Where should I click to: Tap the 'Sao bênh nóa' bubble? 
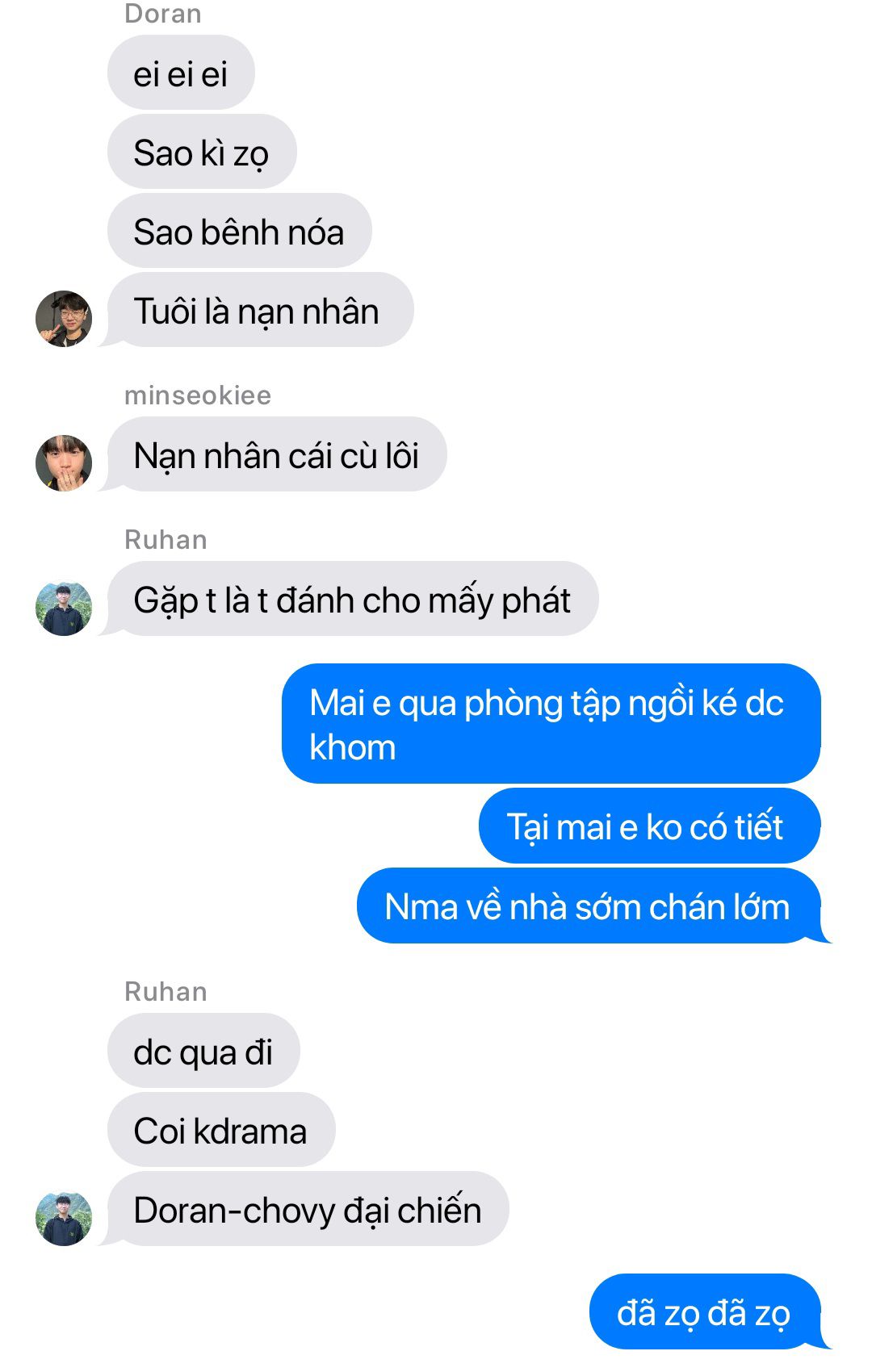[x=239, y=231]
